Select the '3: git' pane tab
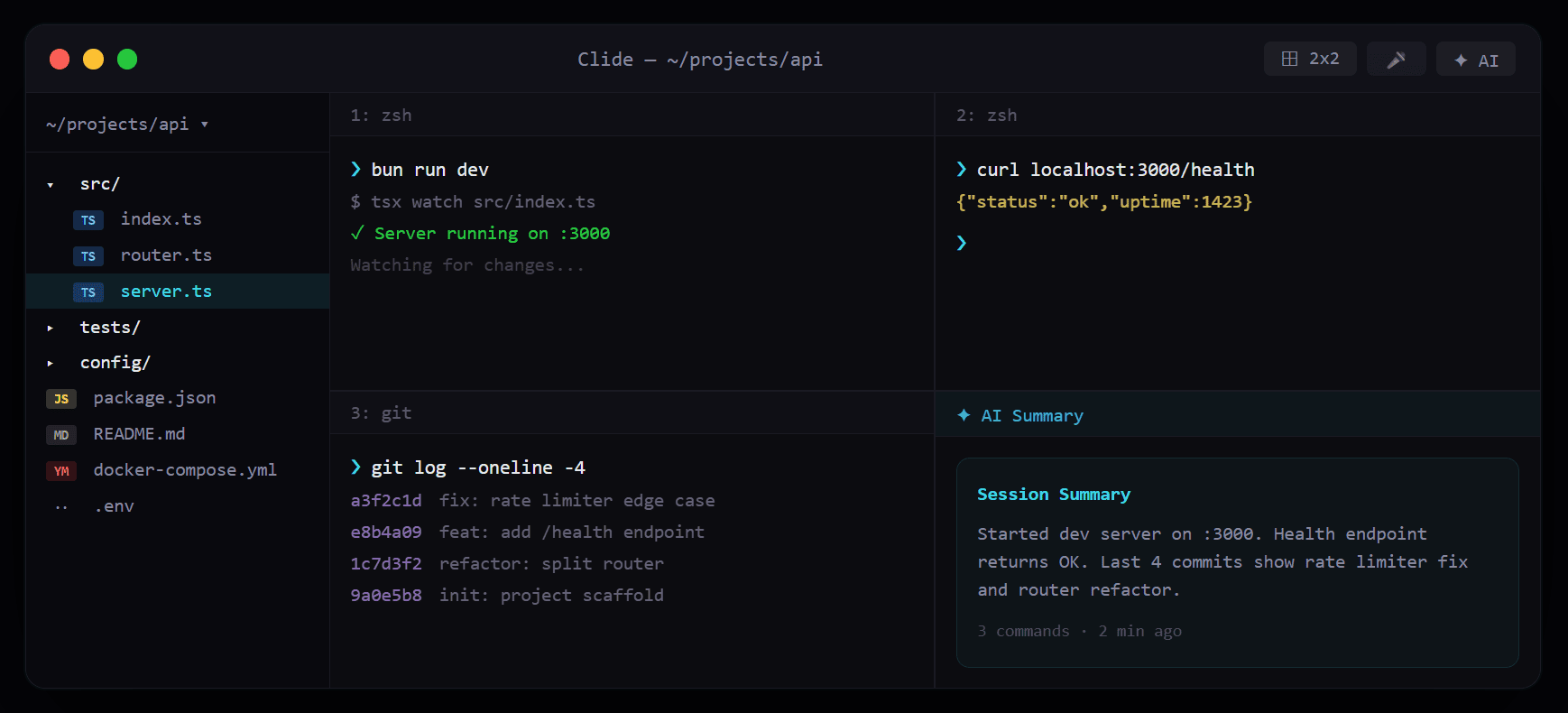 (x=381, y=412)
